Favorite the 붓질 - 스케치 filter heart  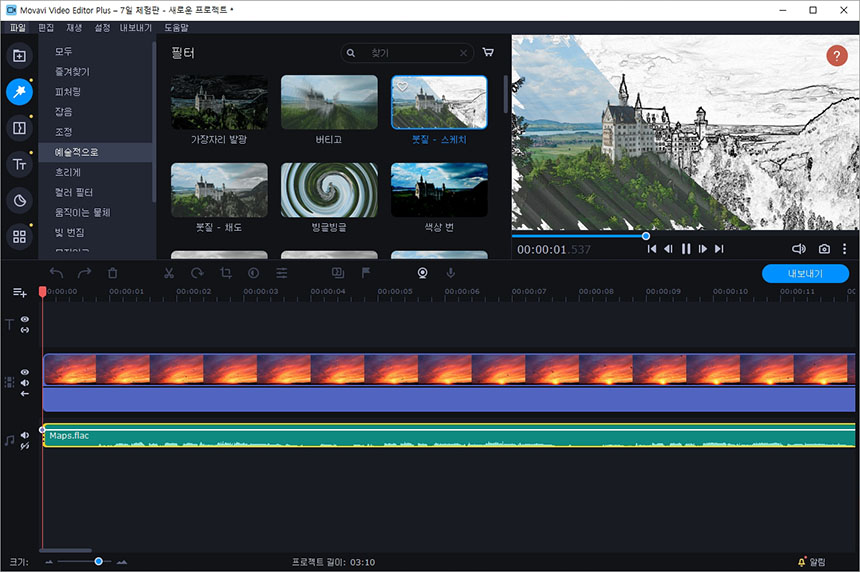point(402,87)
